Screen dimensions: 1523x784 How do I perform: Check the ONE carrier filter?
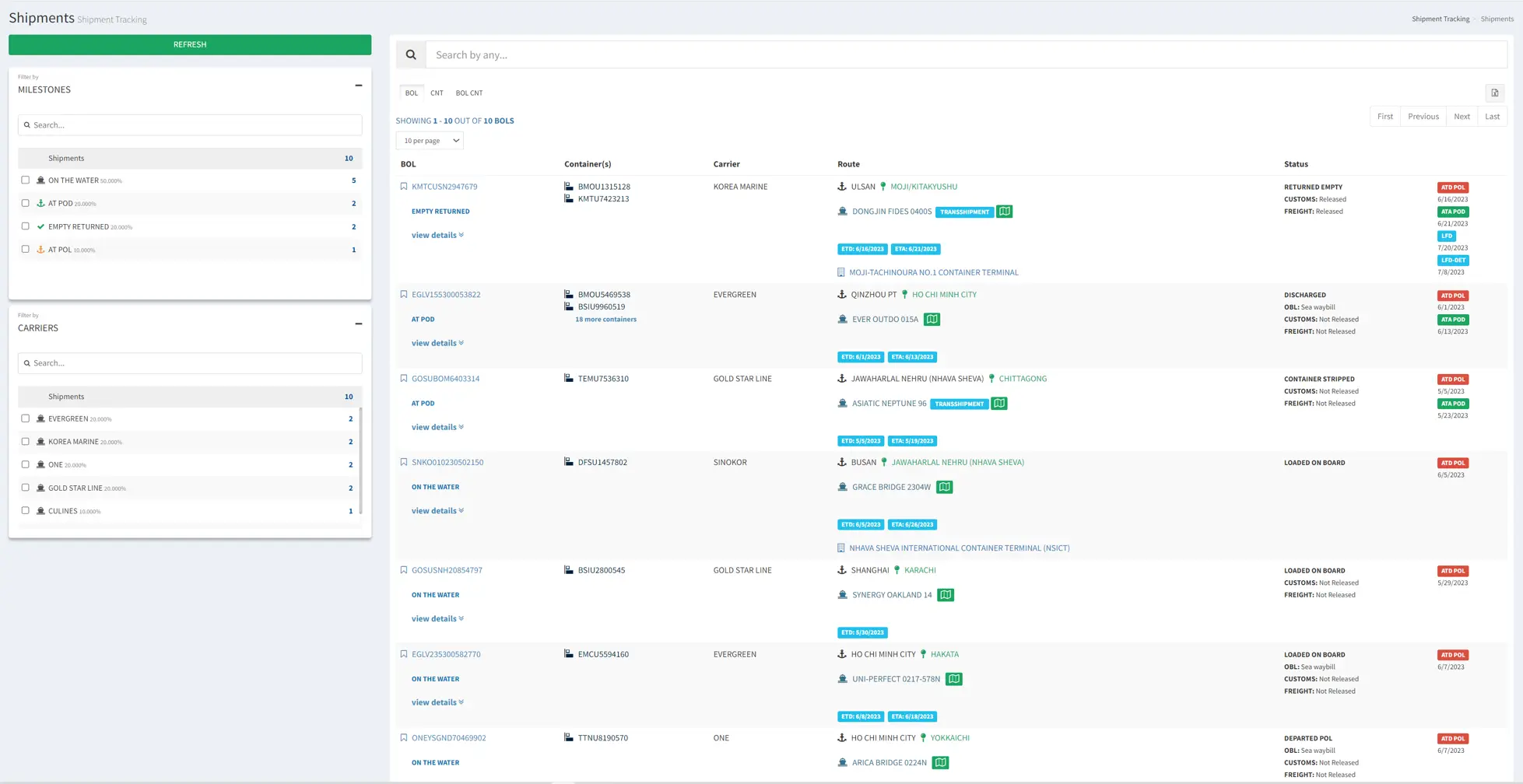point(26,464)
